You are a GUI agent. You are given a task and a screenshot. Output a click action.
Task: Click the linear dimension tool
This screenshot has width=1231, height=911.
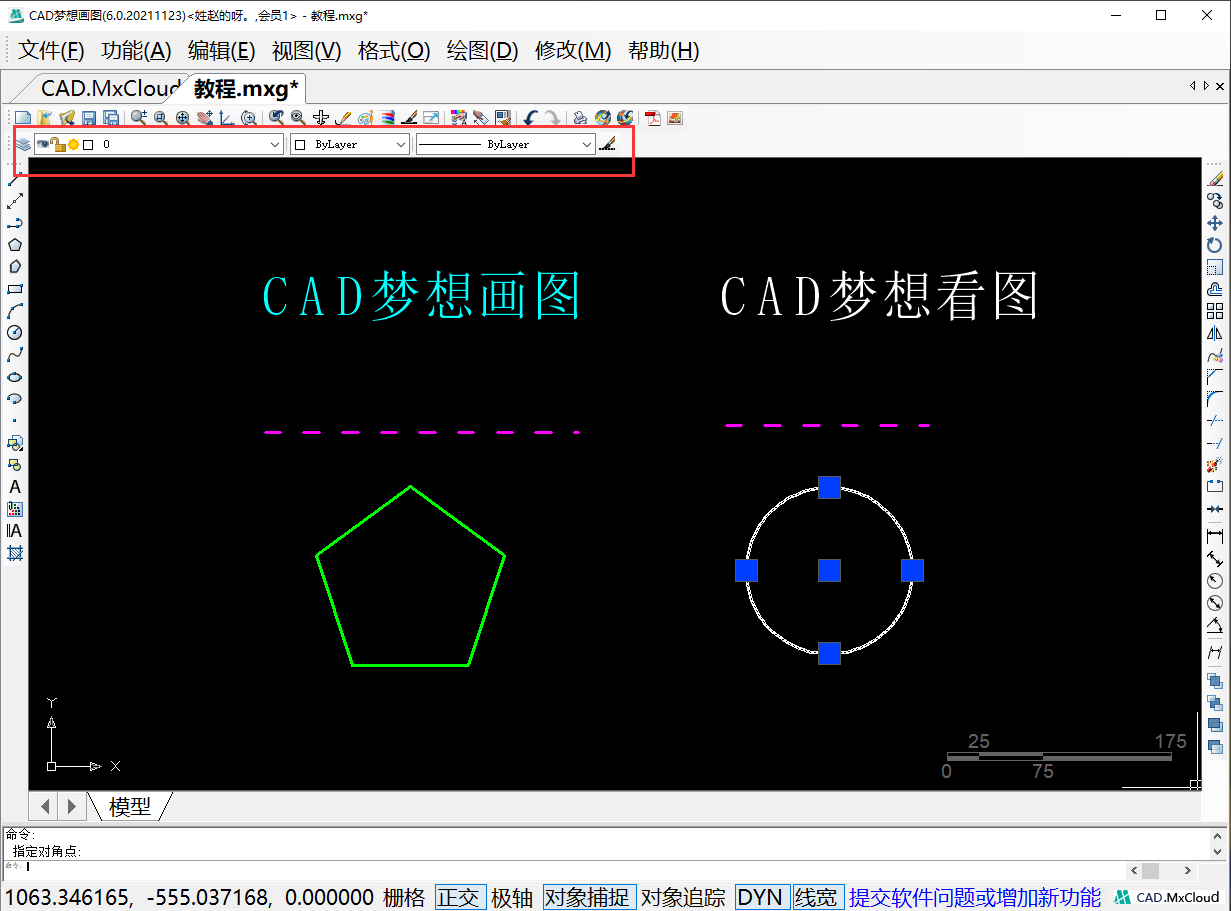pos(1215,537)
